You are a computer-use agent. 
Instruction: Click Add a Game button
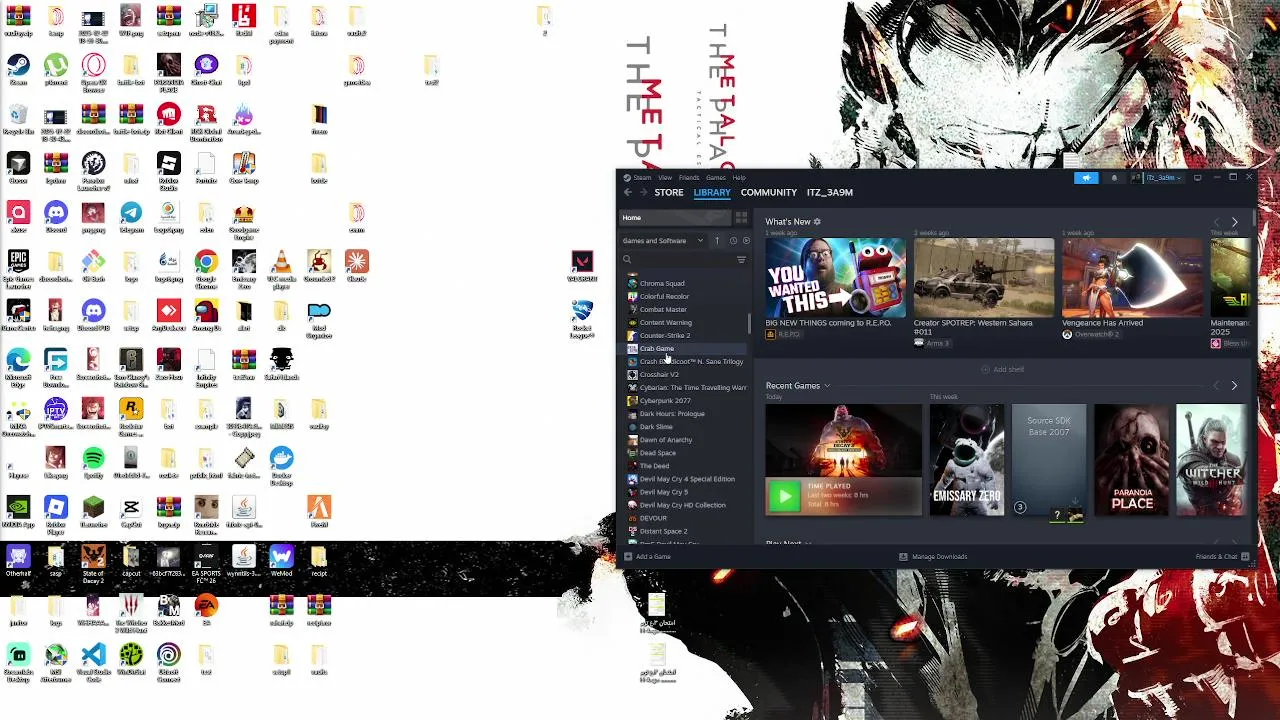[x=647, y=557]
